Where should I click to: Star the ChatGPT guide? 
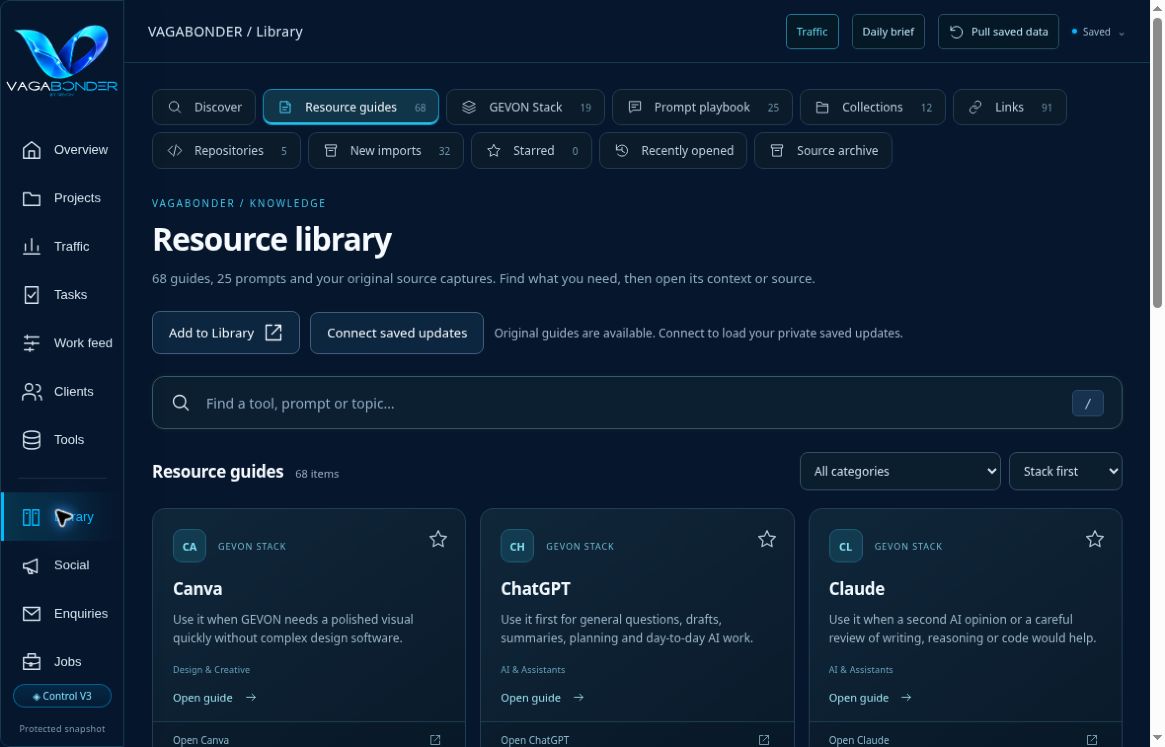point(767,539)
